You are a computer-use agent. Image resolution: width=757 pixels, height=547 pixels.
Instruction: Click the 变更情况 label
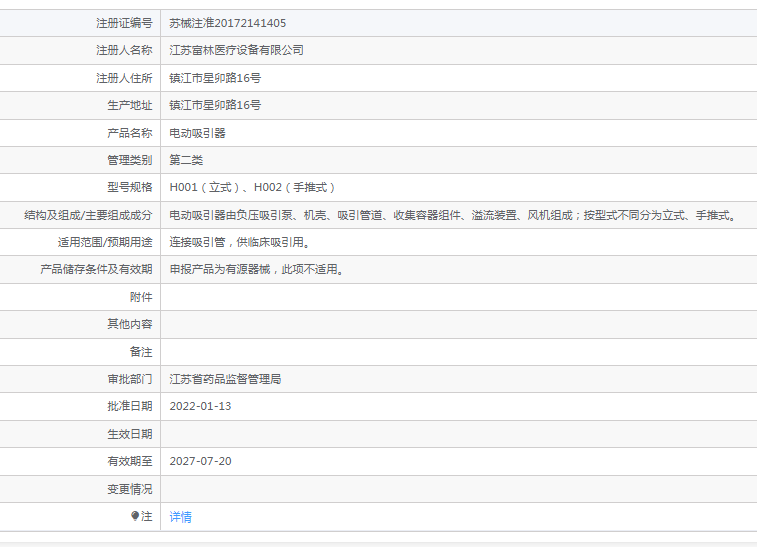pyautogui.click(x=130, y=489)
